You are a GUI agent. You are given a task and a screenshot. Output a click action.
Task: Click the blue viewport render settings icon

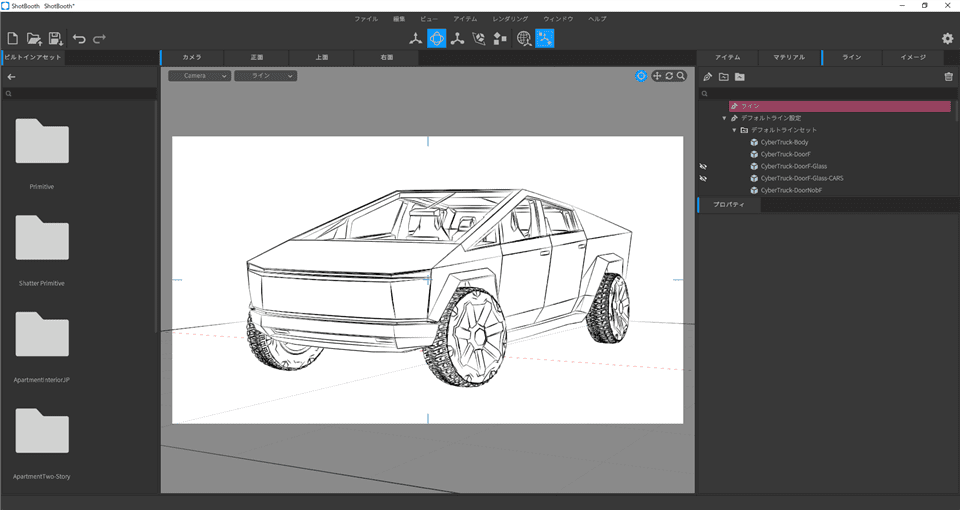[640, 76]
